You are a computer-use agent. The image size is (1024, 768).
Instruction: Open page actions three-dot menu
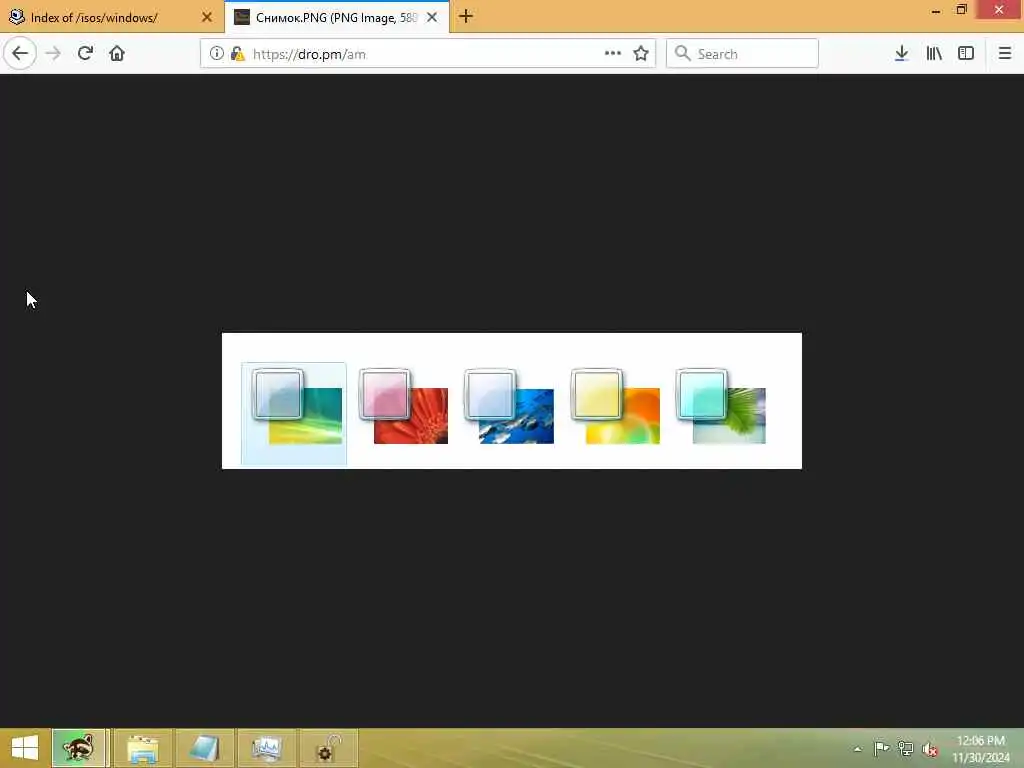(613, 54)
